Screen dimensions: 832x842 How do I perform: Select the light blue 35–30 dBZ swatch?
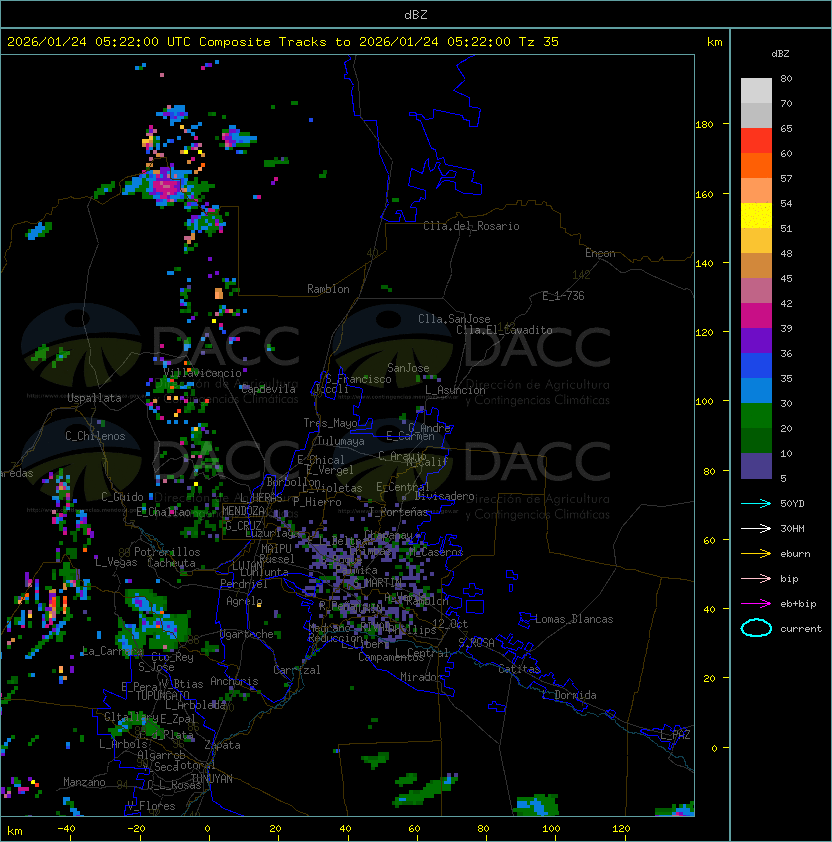(756, 390)
